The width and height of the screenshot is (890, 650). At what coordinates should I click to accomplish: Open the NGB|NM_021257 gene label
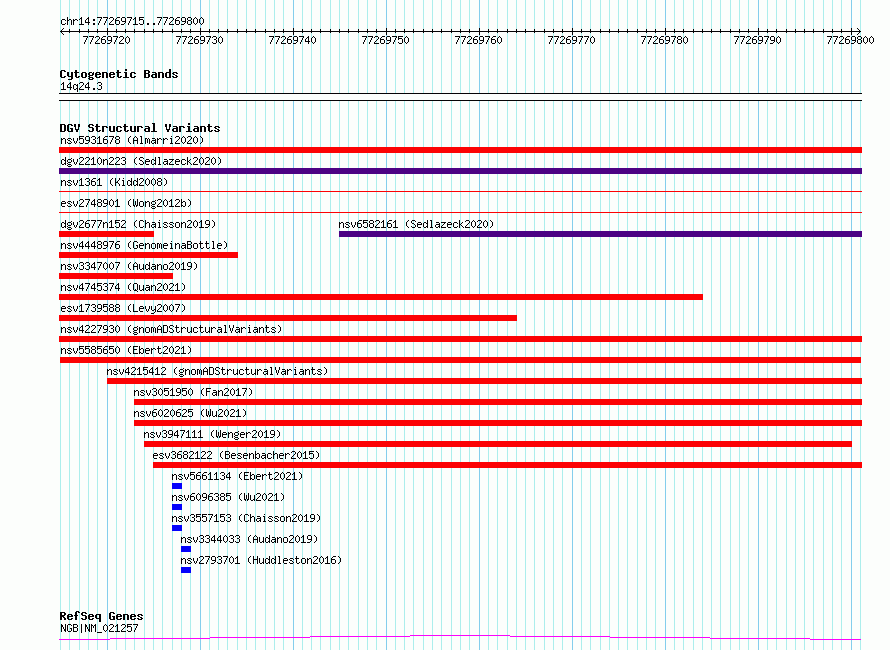[99, 628]
